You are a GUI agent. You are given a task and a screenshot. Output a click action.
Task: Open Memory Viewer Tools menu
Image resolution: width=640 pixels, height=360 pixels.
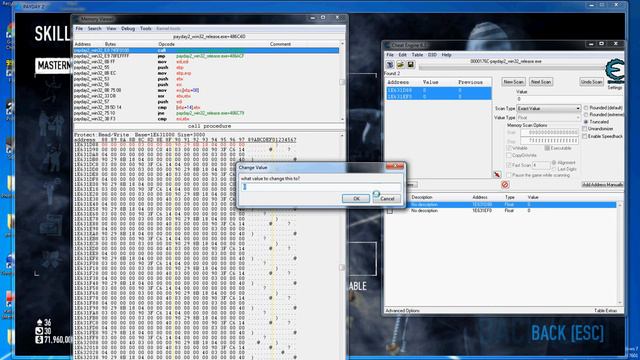pyautogui.click(x=145, y=29)
